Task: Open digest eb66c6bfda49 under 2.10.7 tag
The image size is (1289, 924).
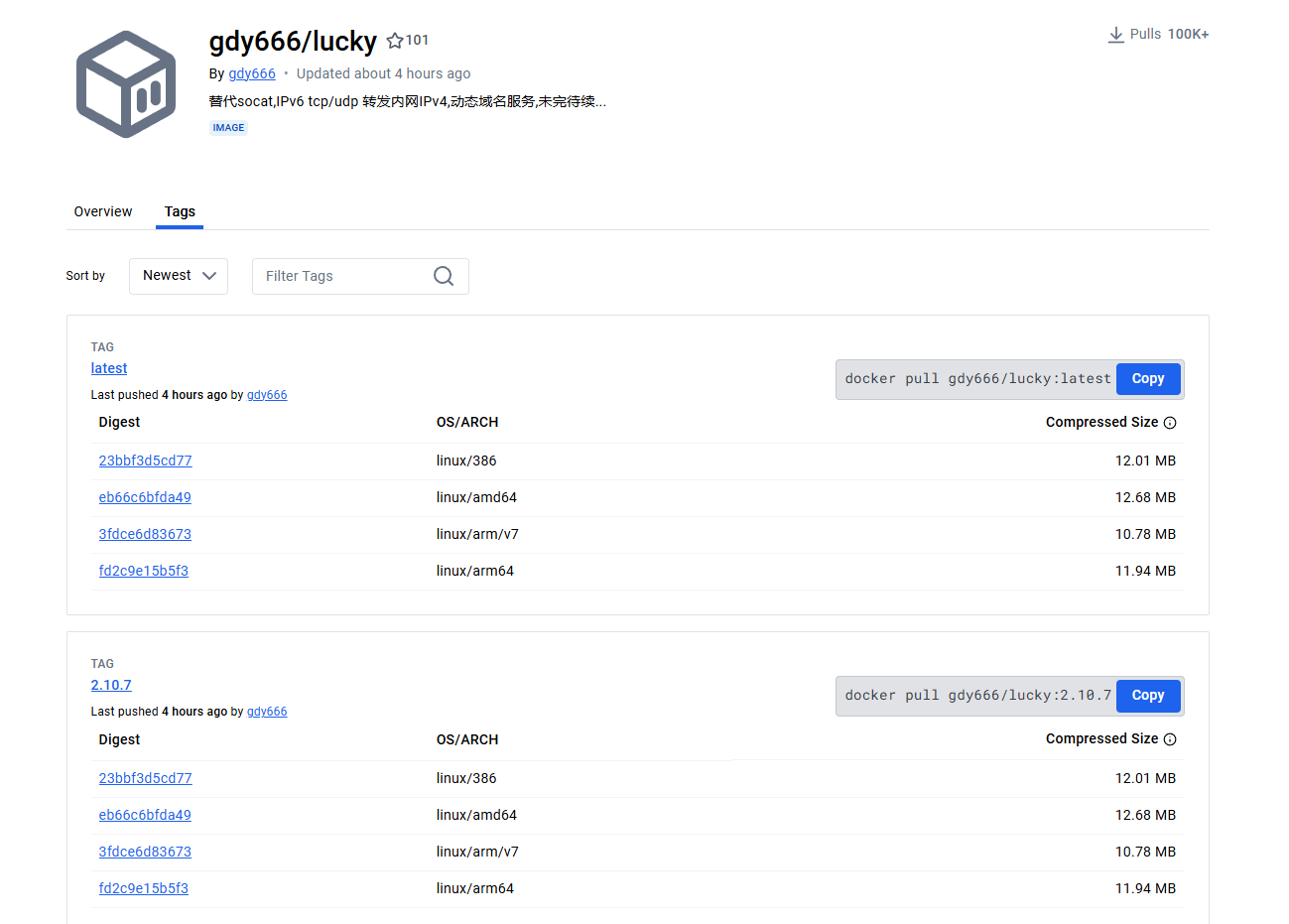Action: 145,815
